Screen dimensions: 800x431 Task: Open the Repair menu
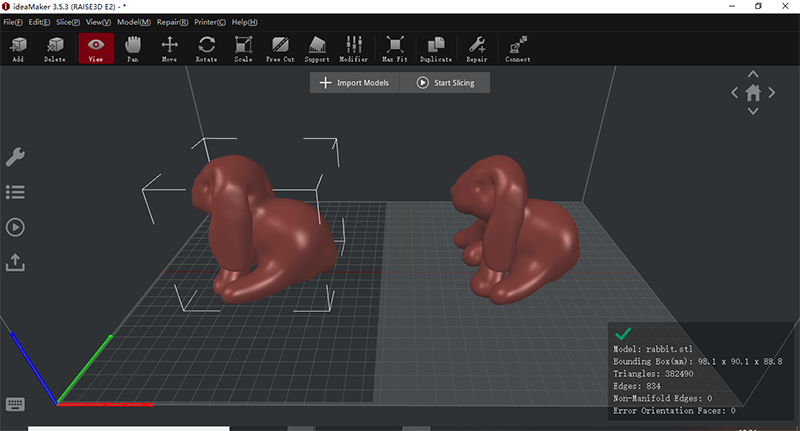pyautogui.click(x=172, y=22)
